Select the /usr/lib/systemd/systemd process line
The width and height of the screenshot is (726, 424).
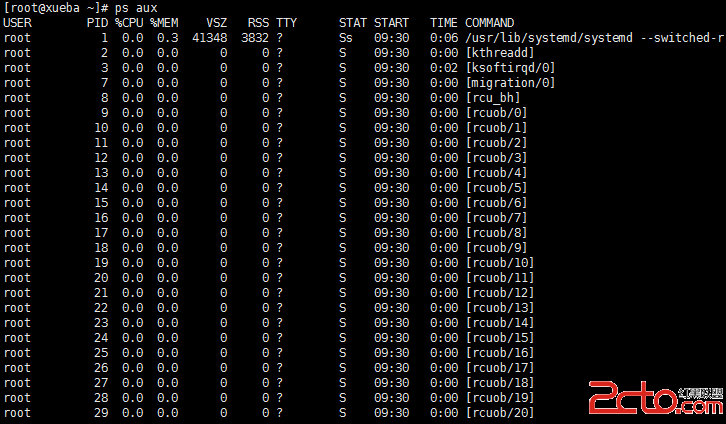[x=363, y=38]
